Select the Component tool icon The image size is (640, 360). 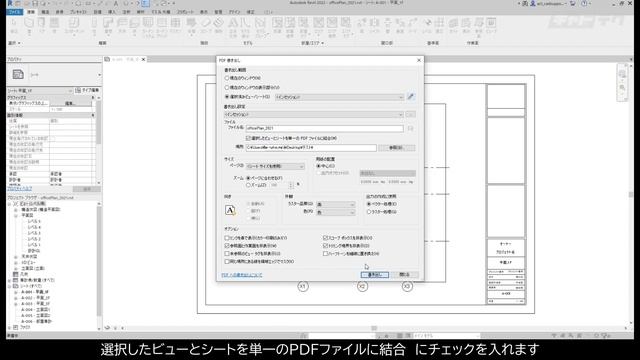pos(74,23)
